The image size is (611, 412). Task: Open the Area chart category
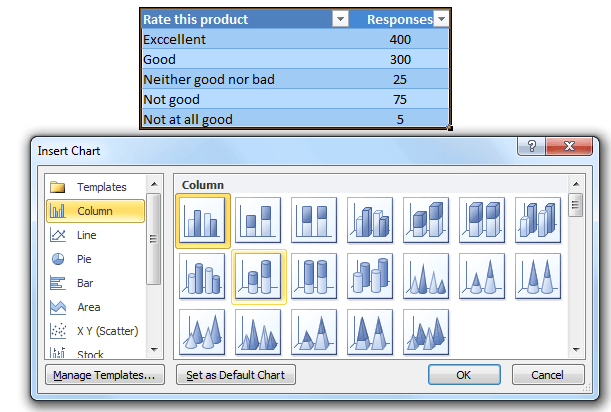pos(95,307)
